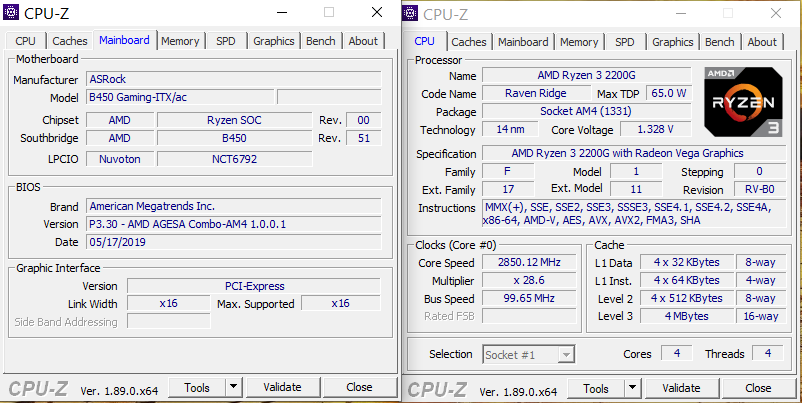Click L1 Data 4 x 32 KBytes field

(686, 262)
